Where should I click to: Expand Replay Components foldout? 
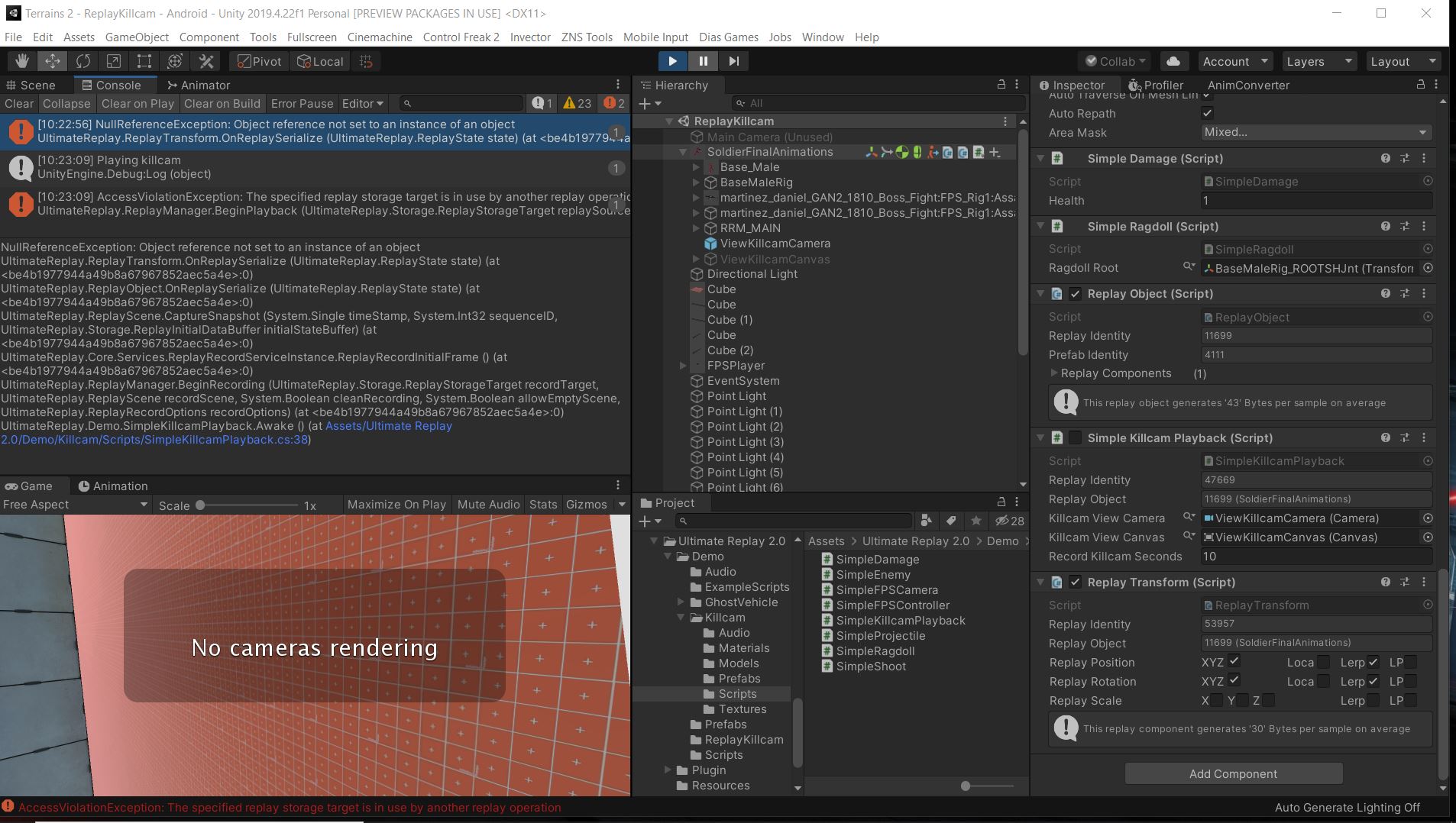coord(1054,373)
